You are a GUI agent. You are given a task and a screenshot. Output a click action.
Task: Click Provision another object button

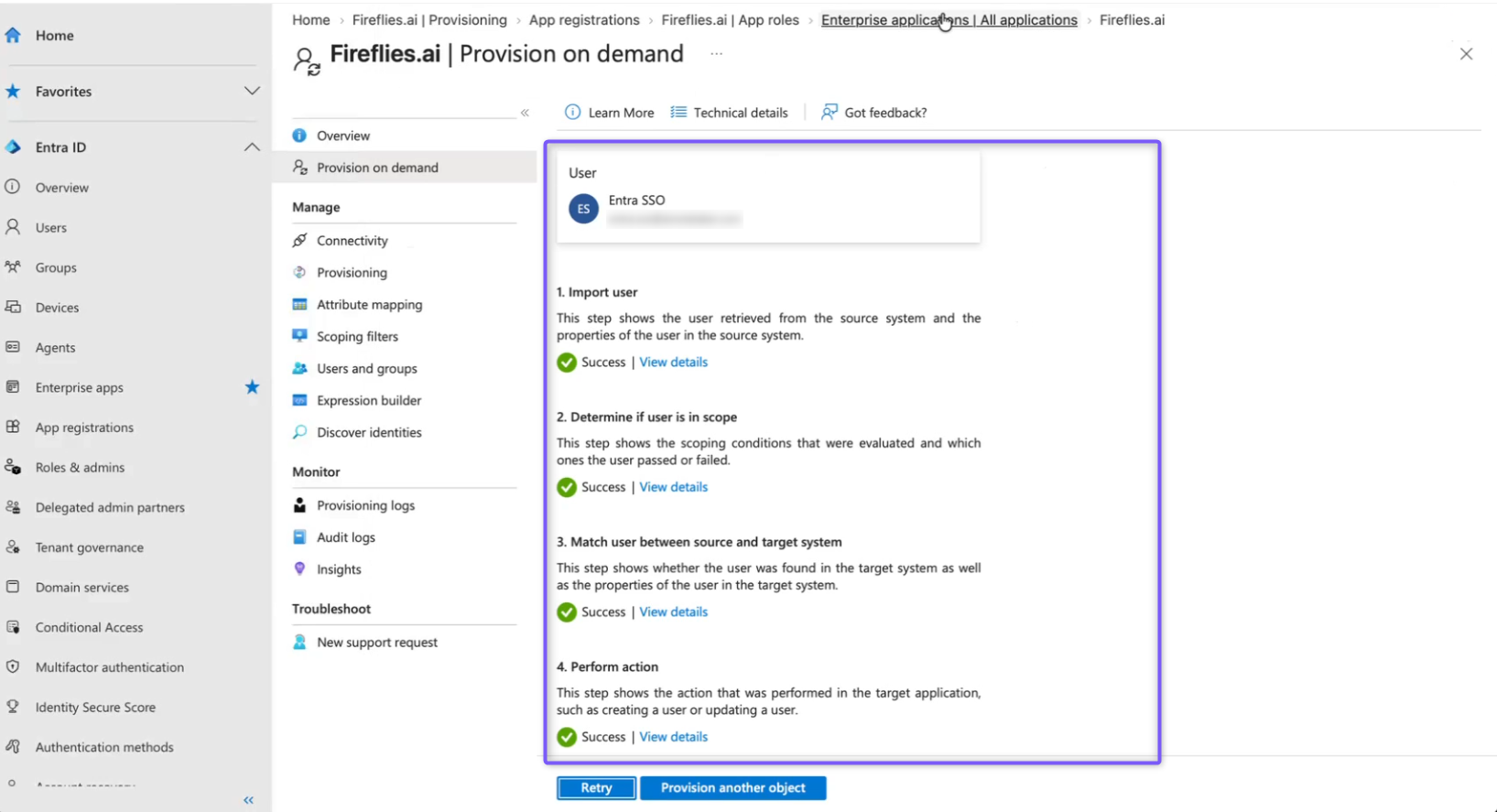pyautogui.click(x=732, y=787)
